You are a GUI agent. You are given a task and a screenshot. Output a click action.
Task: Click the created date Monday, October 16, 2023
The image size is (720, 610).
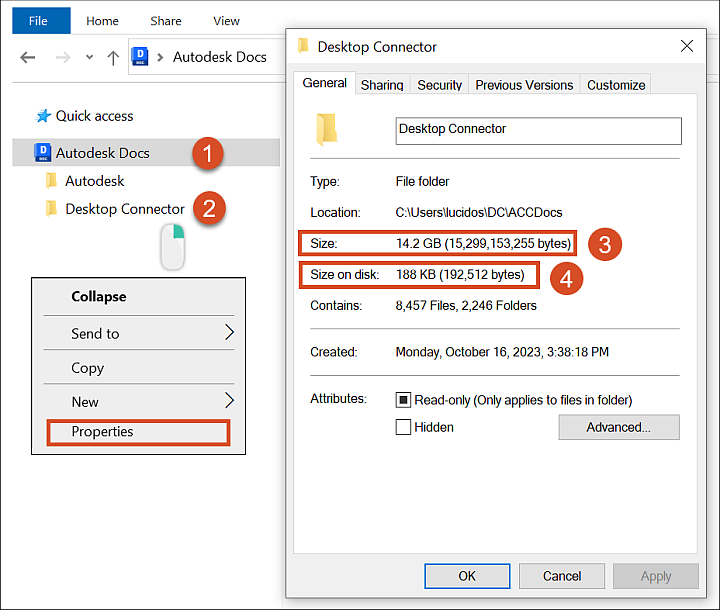pos(502,352)
